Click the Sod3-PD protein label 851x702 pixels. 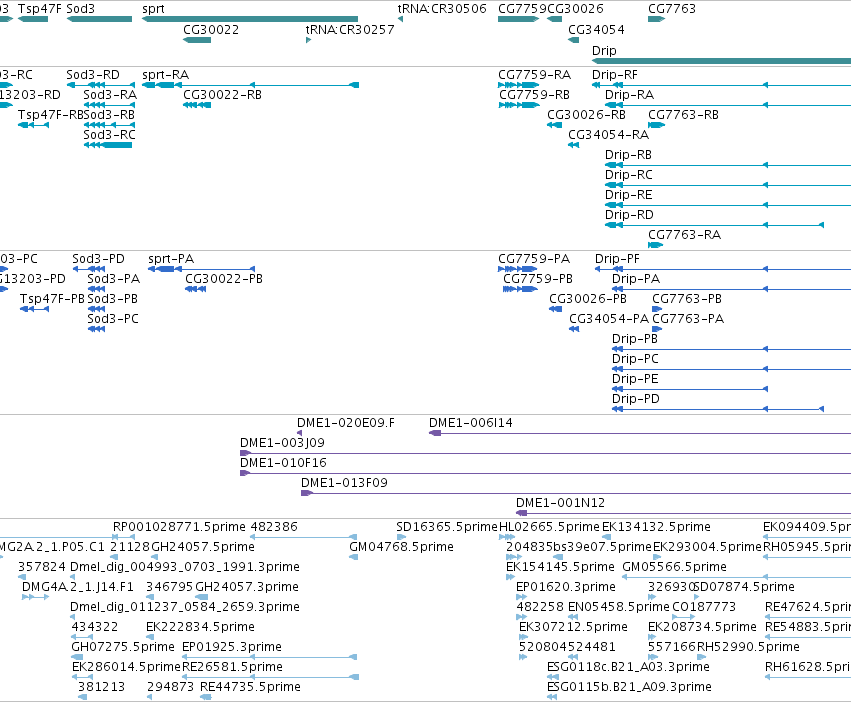[98, 259]
